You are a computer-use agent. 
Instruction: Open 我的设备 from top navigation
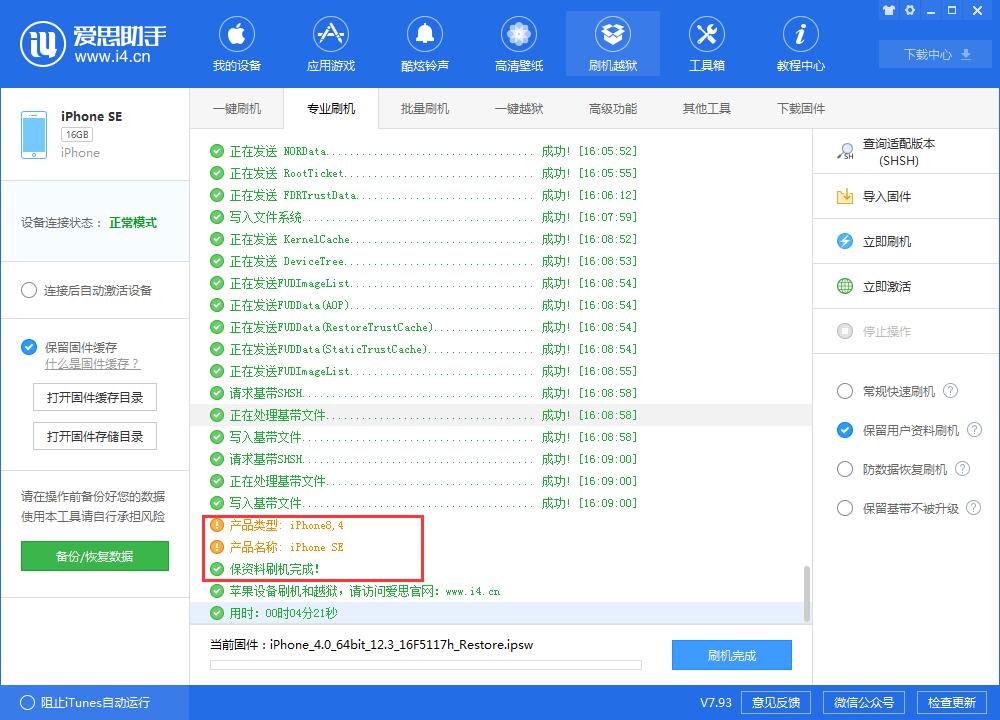pyautogui.click(x=237, y=45)
